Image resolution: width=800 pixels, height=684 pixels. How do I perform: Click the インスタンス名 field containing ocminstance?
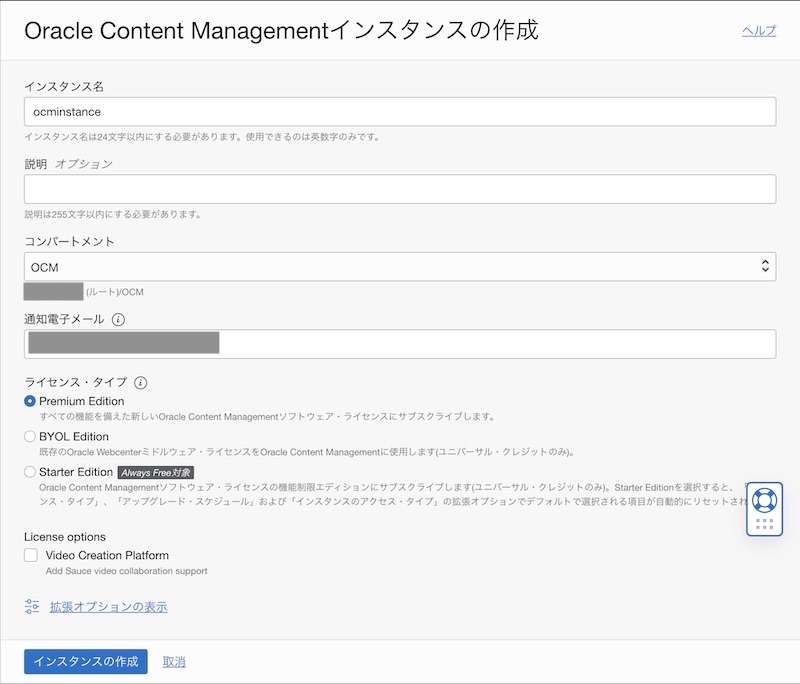400,112
